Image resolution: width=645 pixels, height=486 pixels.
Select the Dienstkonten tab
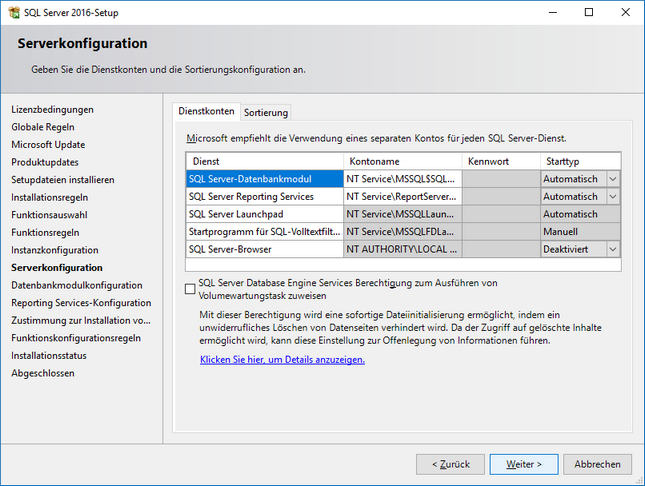206,111
